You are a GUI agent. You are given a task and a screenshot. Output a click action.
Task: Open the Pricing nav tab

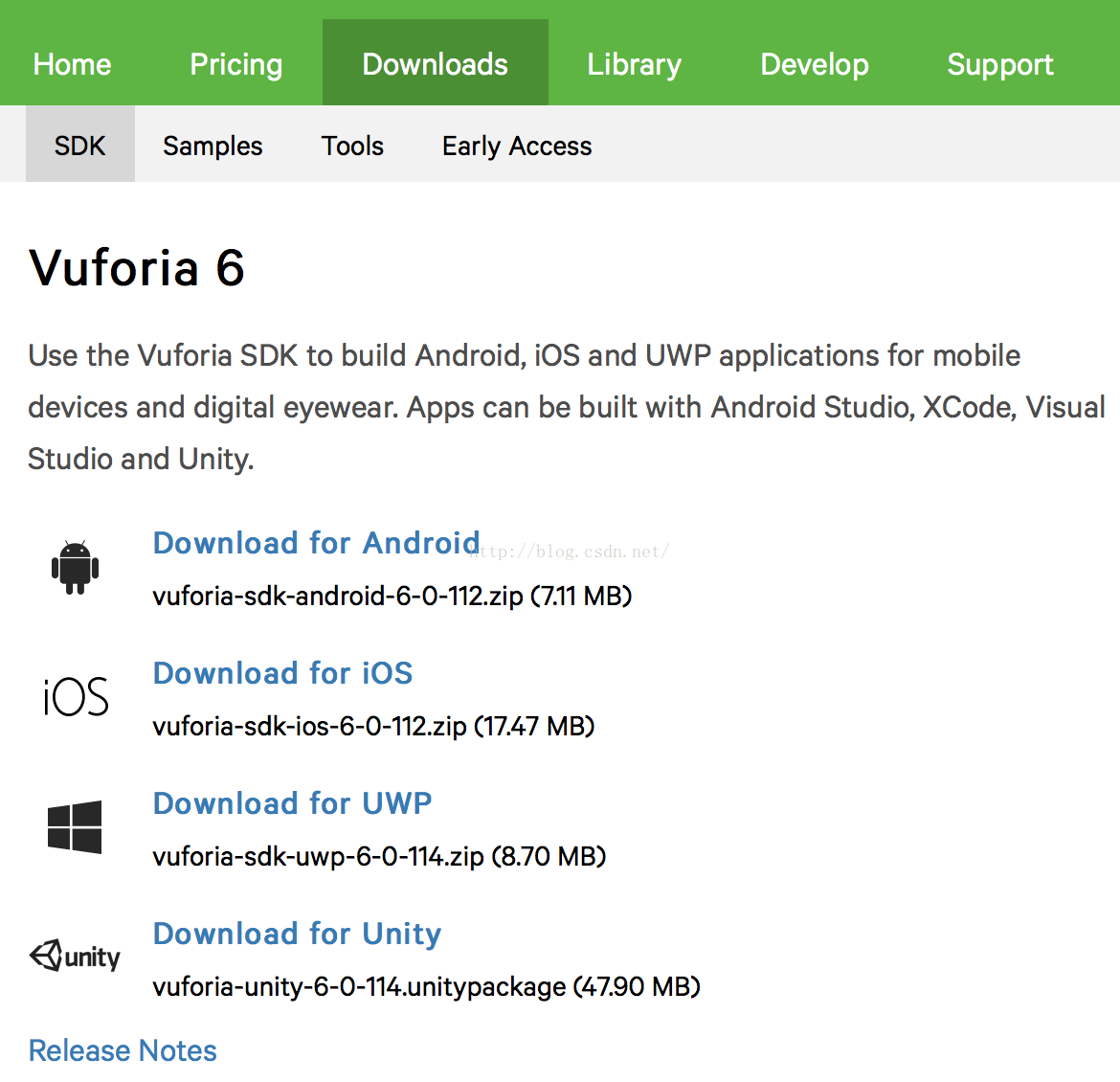(236, 64)
